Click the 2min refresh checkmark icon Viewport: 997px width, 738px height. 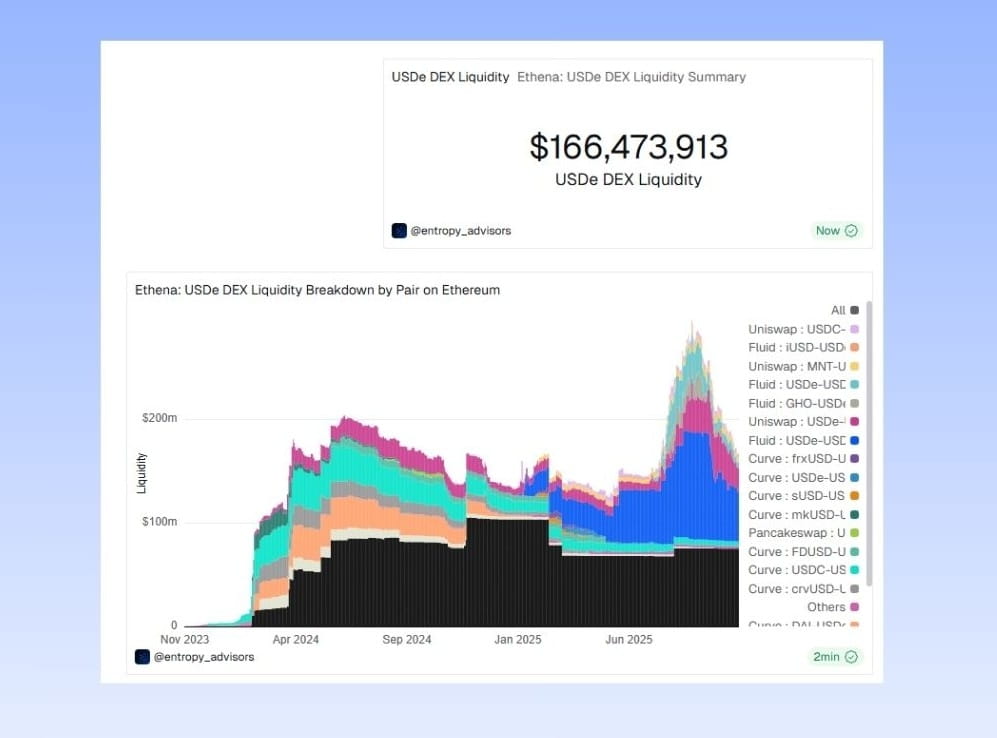pyautogui.click(x=851, y=657)
